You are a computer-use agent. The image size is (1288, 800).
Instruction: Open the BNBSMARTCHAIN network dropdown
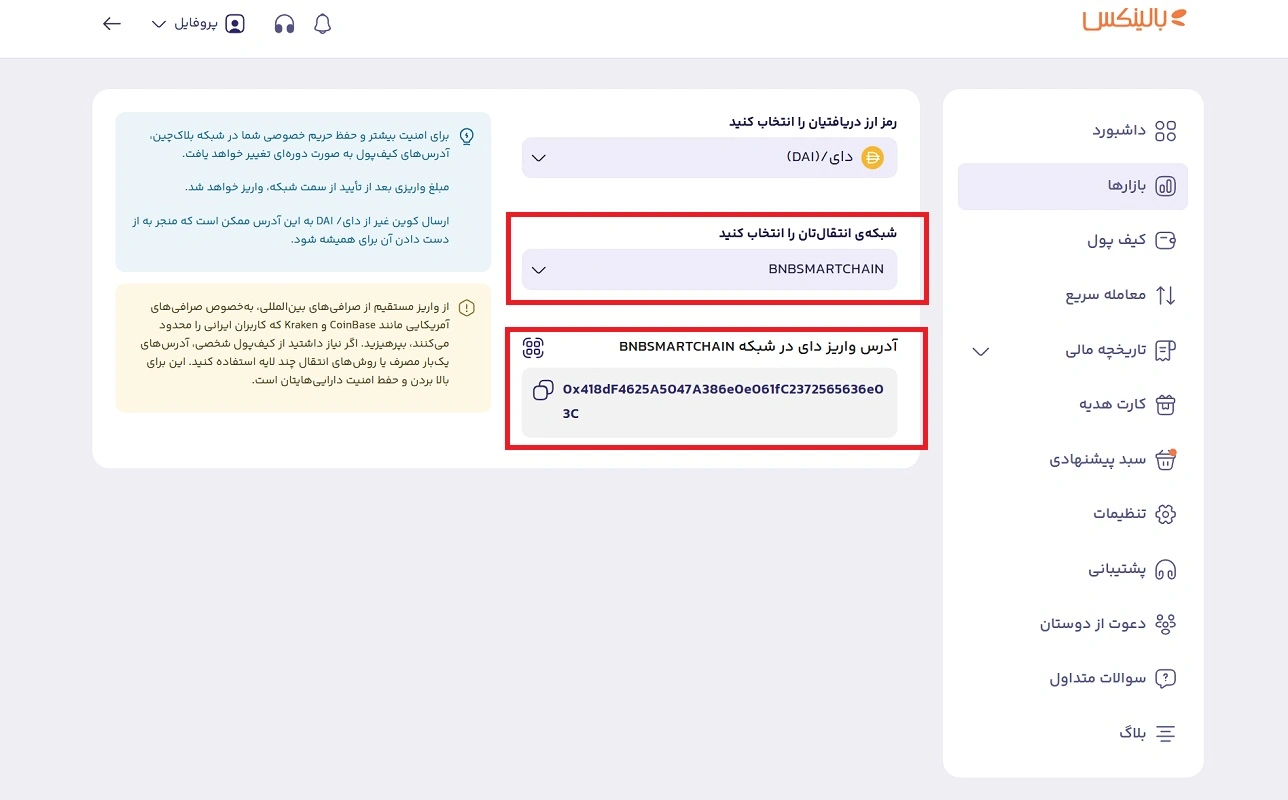click(709, 270)
